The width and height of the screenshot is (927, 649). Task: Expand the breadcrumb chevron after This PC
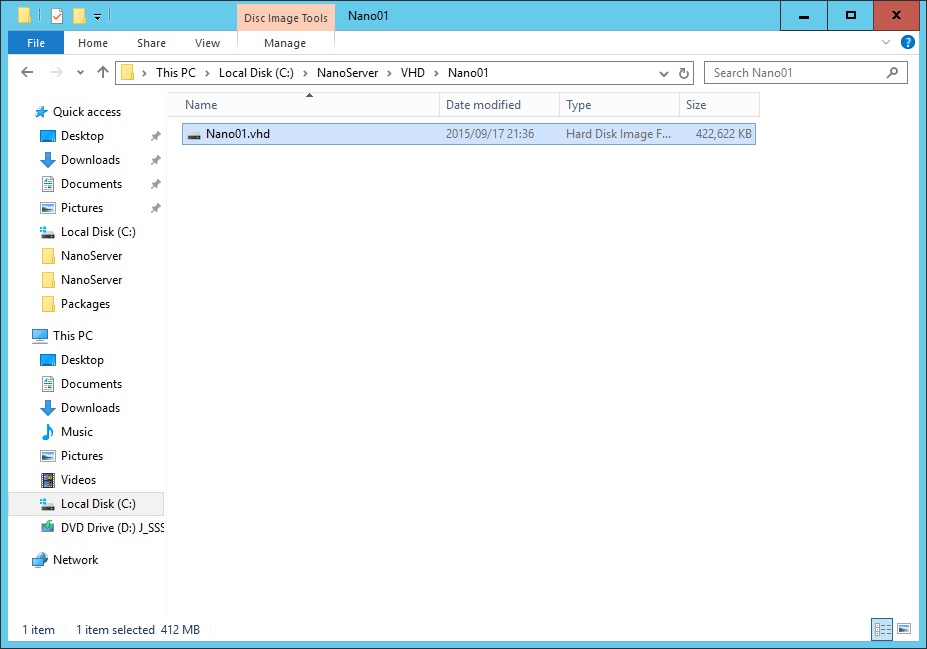click(x=207, y=73)
